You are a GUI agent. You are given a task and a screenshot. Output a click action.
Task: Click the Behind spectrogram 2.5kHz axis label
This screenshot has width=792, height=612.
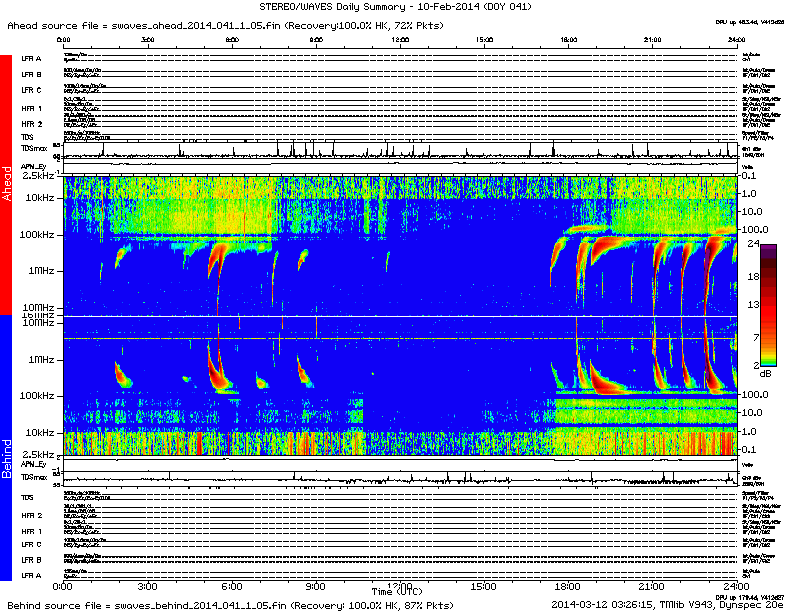(38, 454)
